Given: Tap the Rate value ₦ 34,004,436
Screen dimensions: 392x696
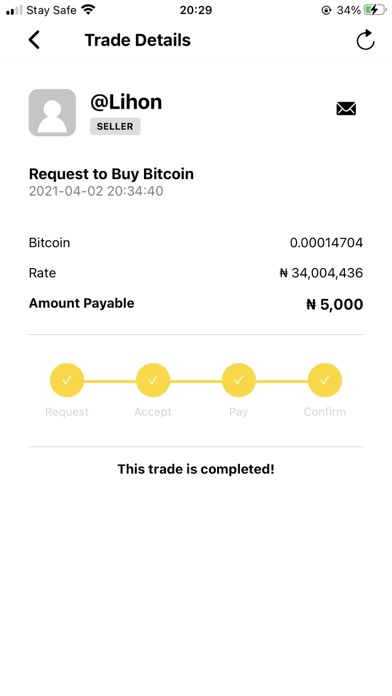Looking at the screenshot, I should coord(321,273).
